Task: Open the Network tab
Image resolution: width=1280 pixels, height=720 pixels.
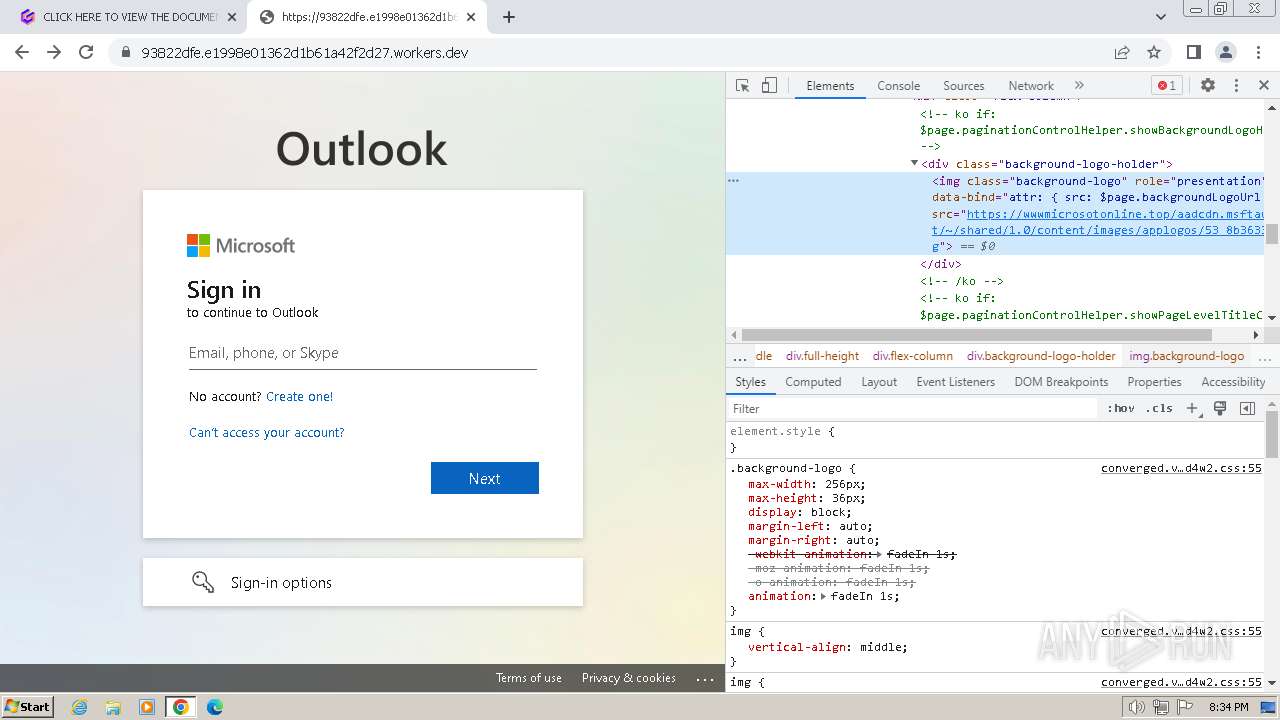Action: point(1030,86)
